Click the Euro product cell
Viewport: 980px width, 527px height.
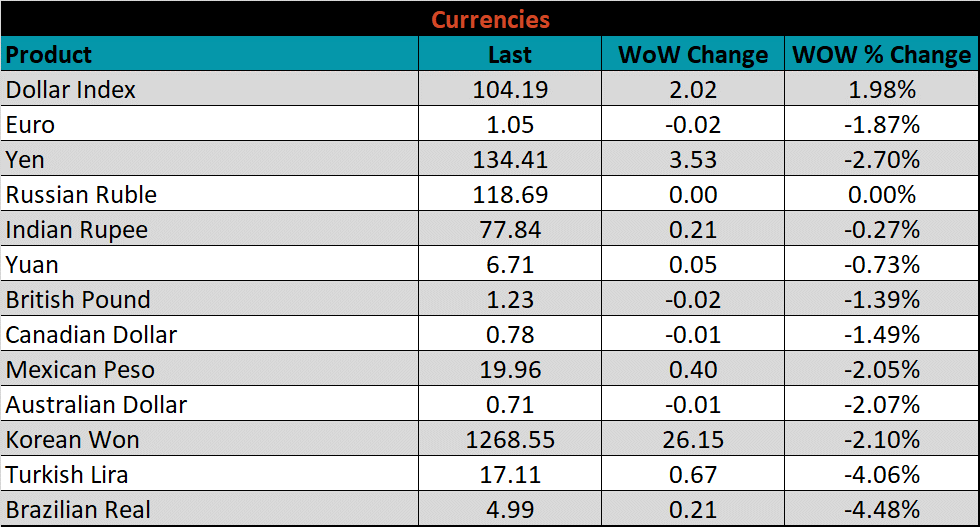click(x=30, y=124)
